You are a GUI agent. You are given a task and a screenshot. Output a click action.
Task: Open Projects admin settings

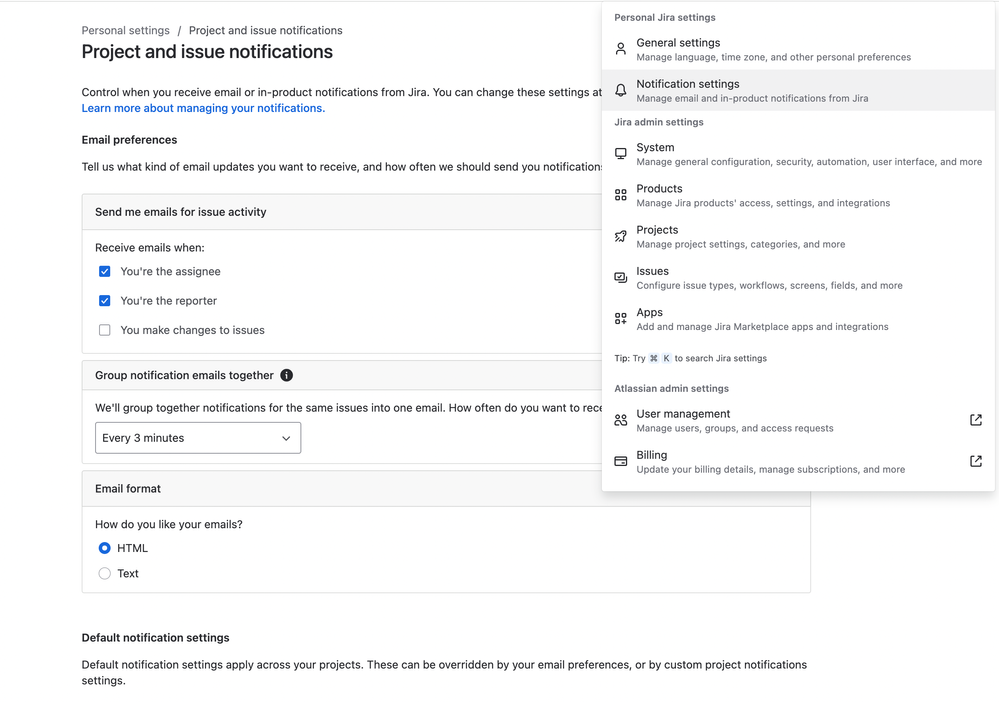click(798, 236)
